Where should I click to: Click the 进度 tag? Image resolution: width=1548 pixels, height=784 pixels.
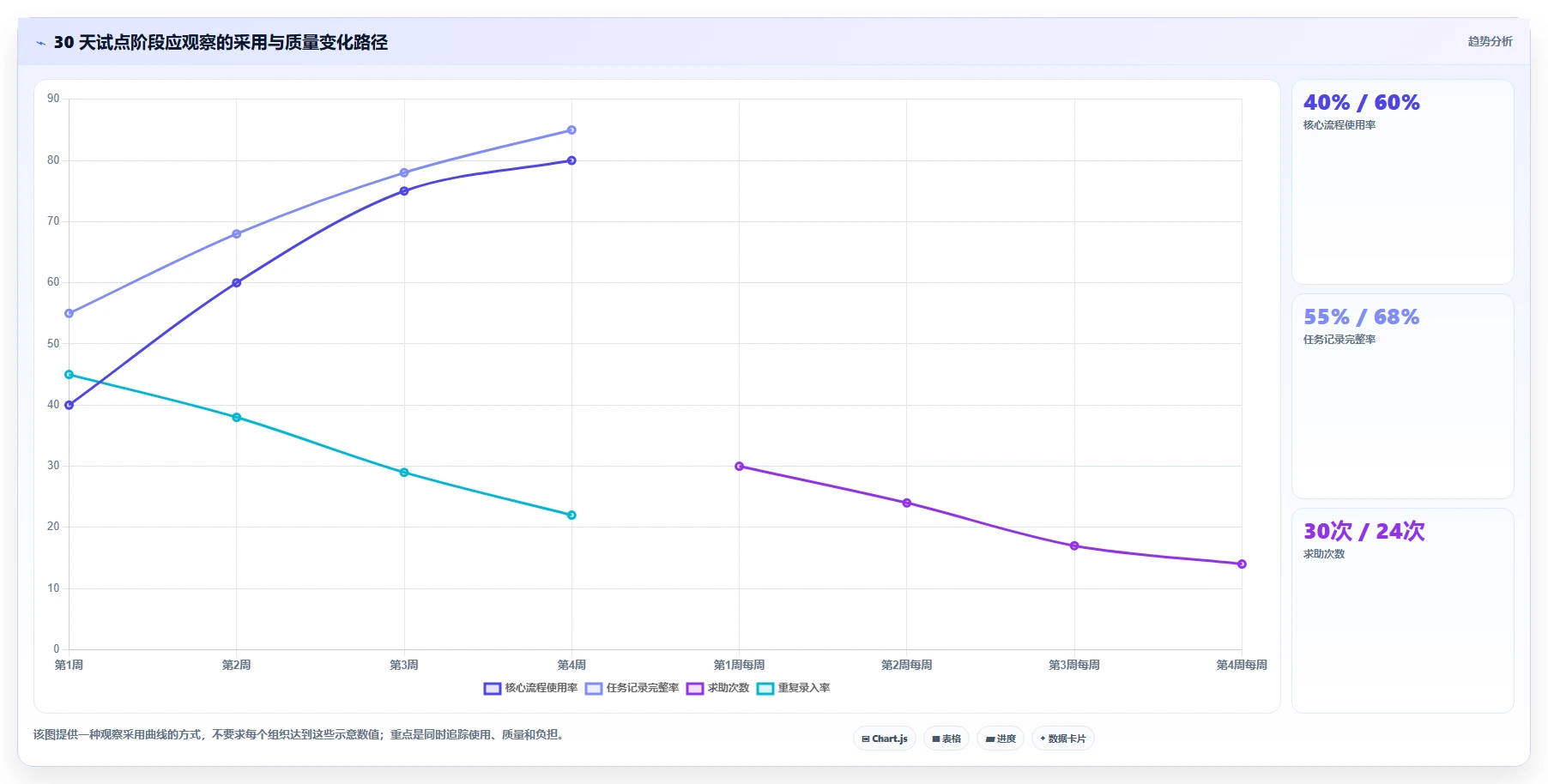(x=1001, y=739)
